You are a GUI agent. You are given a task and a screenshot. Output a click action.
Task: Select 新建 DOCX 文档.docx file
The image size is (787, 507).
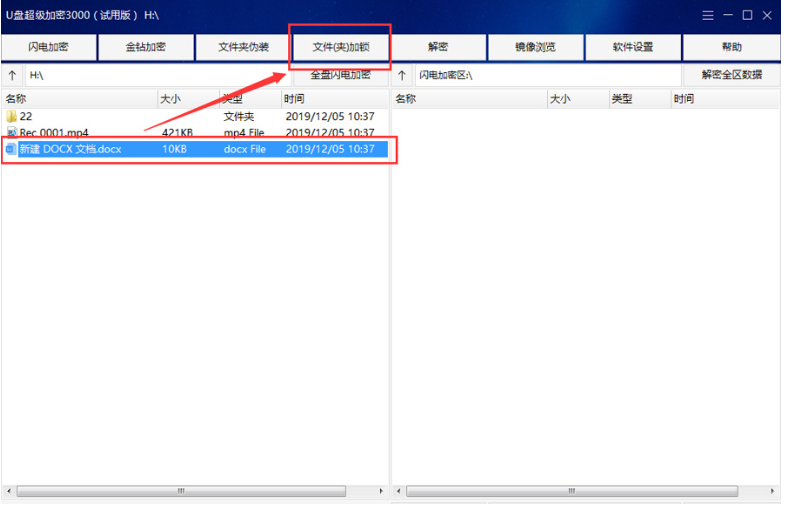[x=70, y=149]
